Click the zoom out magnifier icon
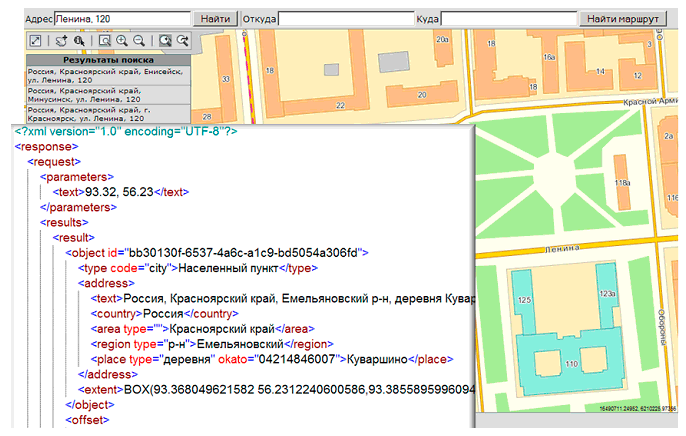 (x=139, y=40)
